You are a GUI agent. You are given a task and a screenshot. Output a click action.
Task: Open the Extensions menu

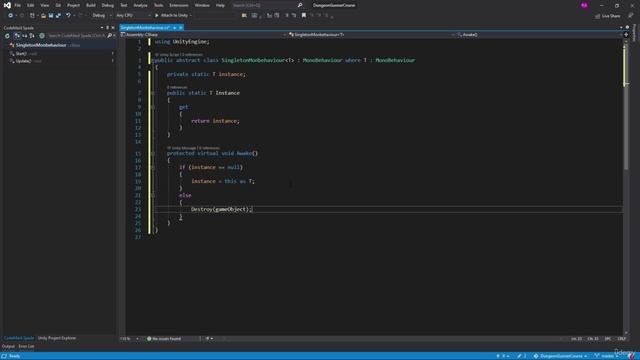coord(179,5)
